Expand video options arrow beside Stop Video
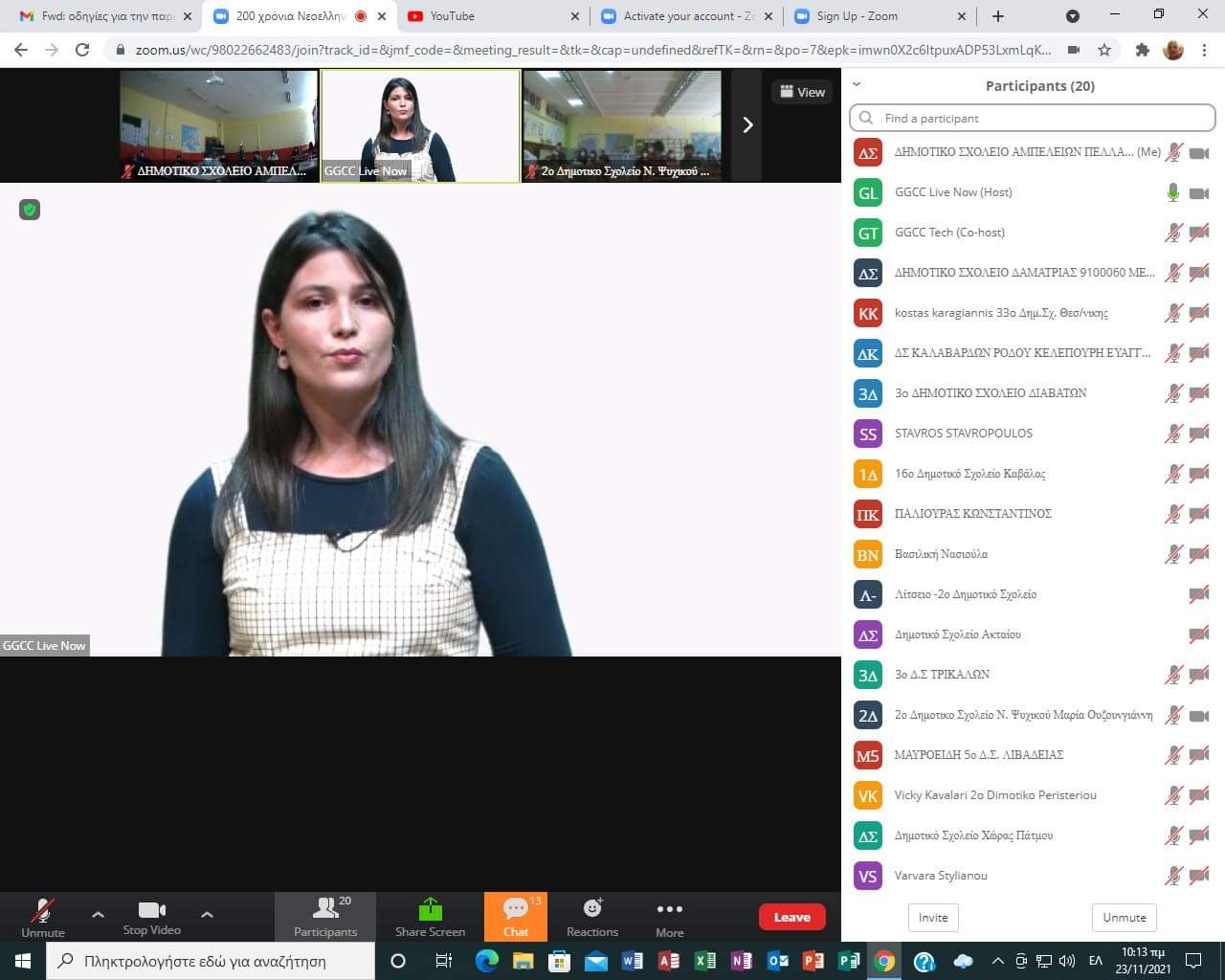This screenshot has height=980, width=1225. pos(207,914)
